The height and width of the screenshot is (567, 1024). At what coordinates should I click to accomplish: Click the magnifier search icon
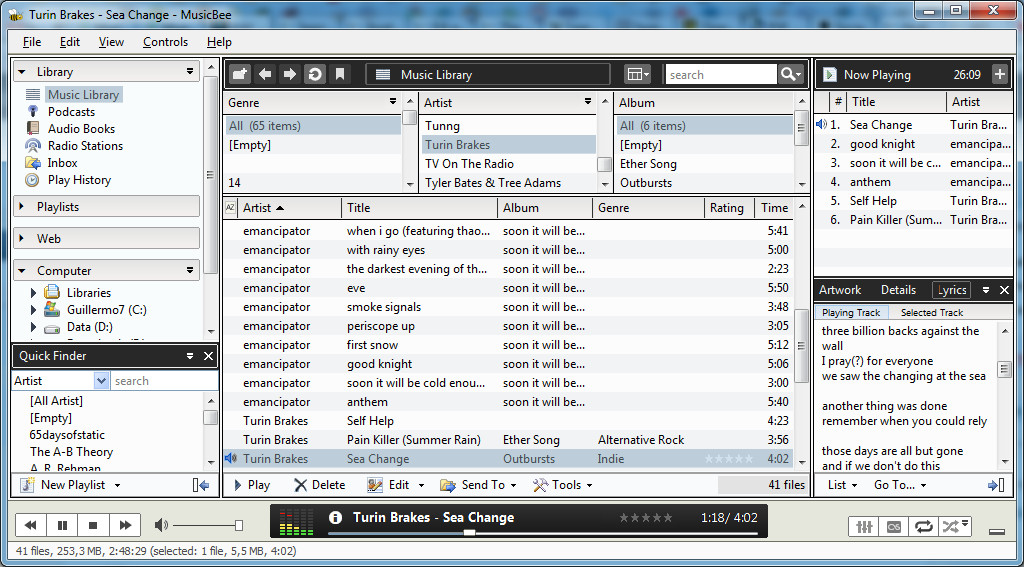[790, 74]
